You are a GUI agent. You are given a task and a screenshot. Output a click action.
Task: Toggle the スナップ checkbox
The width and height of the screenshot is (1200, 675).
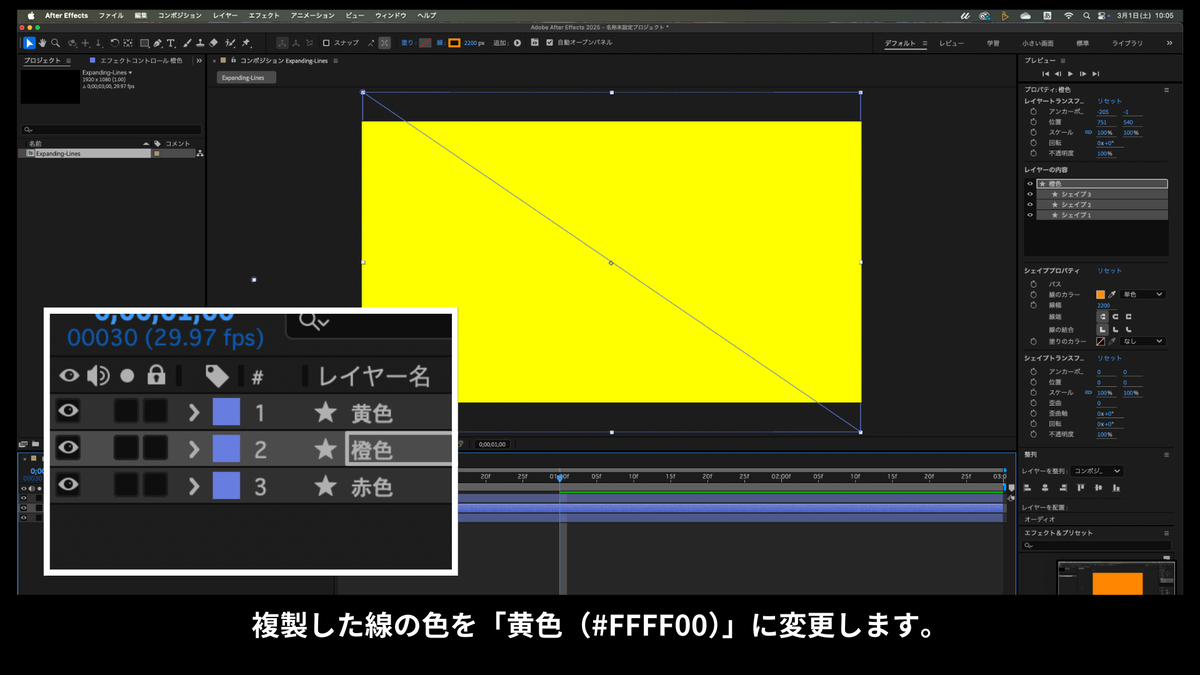coord(326,43)
